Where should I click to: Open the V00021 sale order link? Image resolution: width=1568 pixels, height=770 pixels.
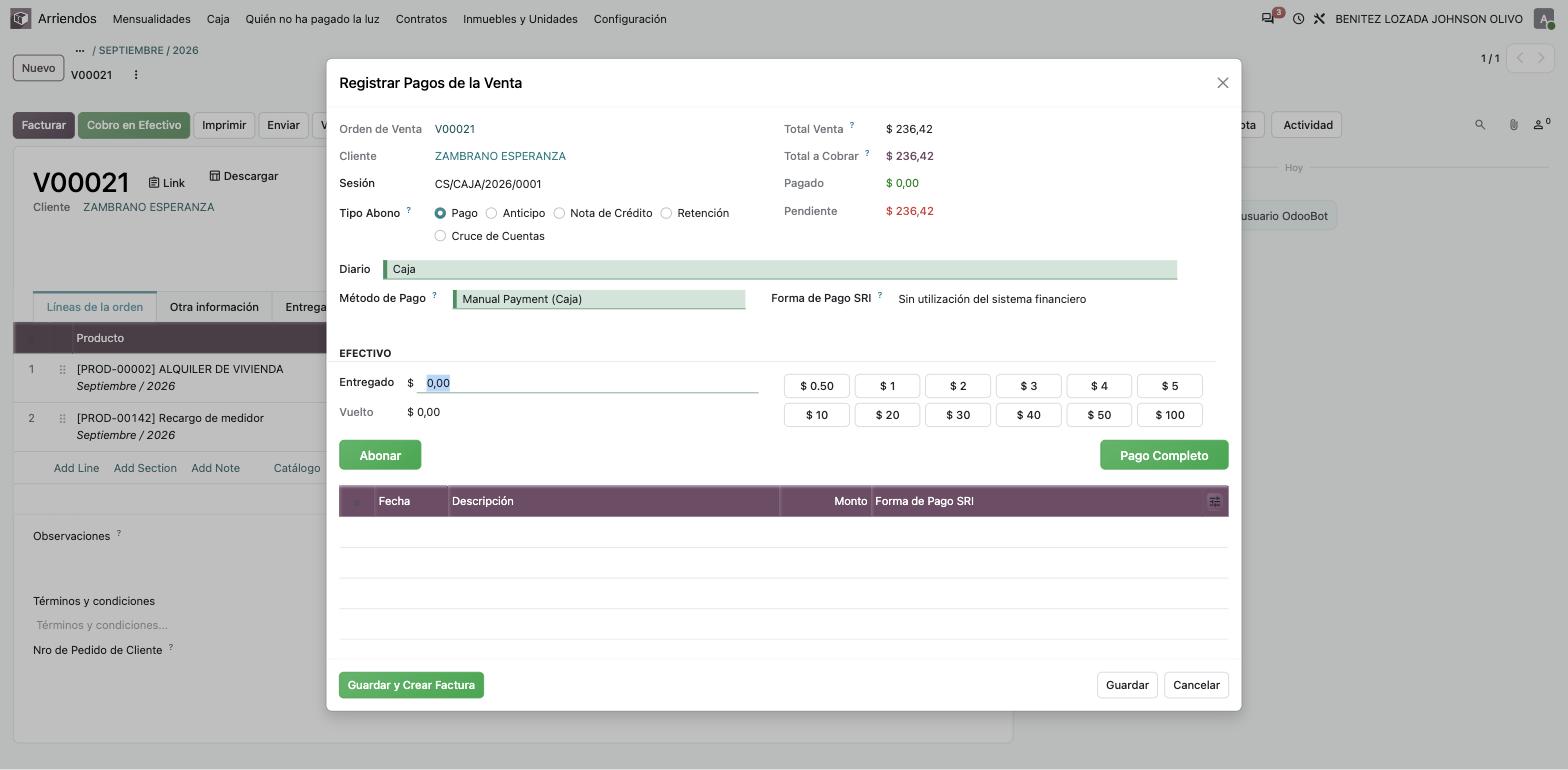coord(455,129)
